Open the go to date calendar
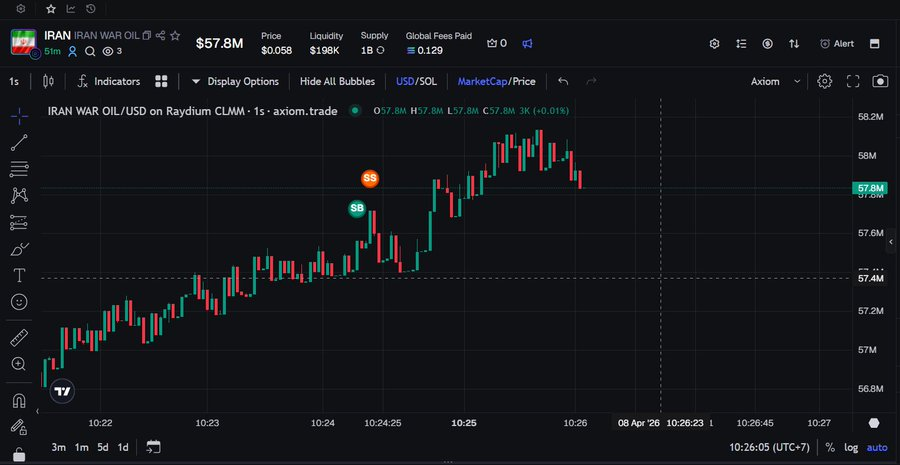Screen dimensions: 900x465 coord(153,447)
